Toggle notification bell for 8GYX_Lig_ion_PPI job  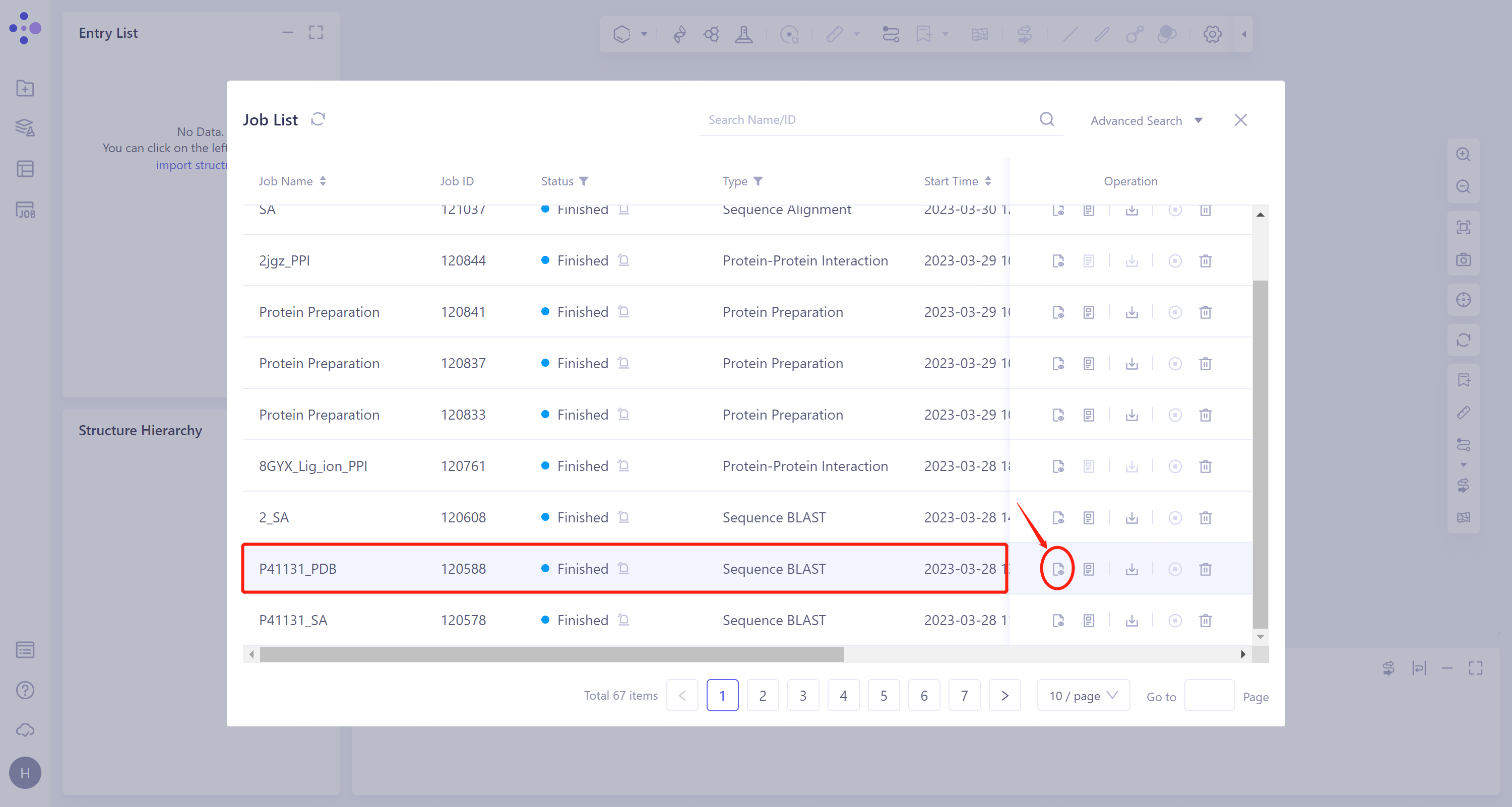click(623, 465)
